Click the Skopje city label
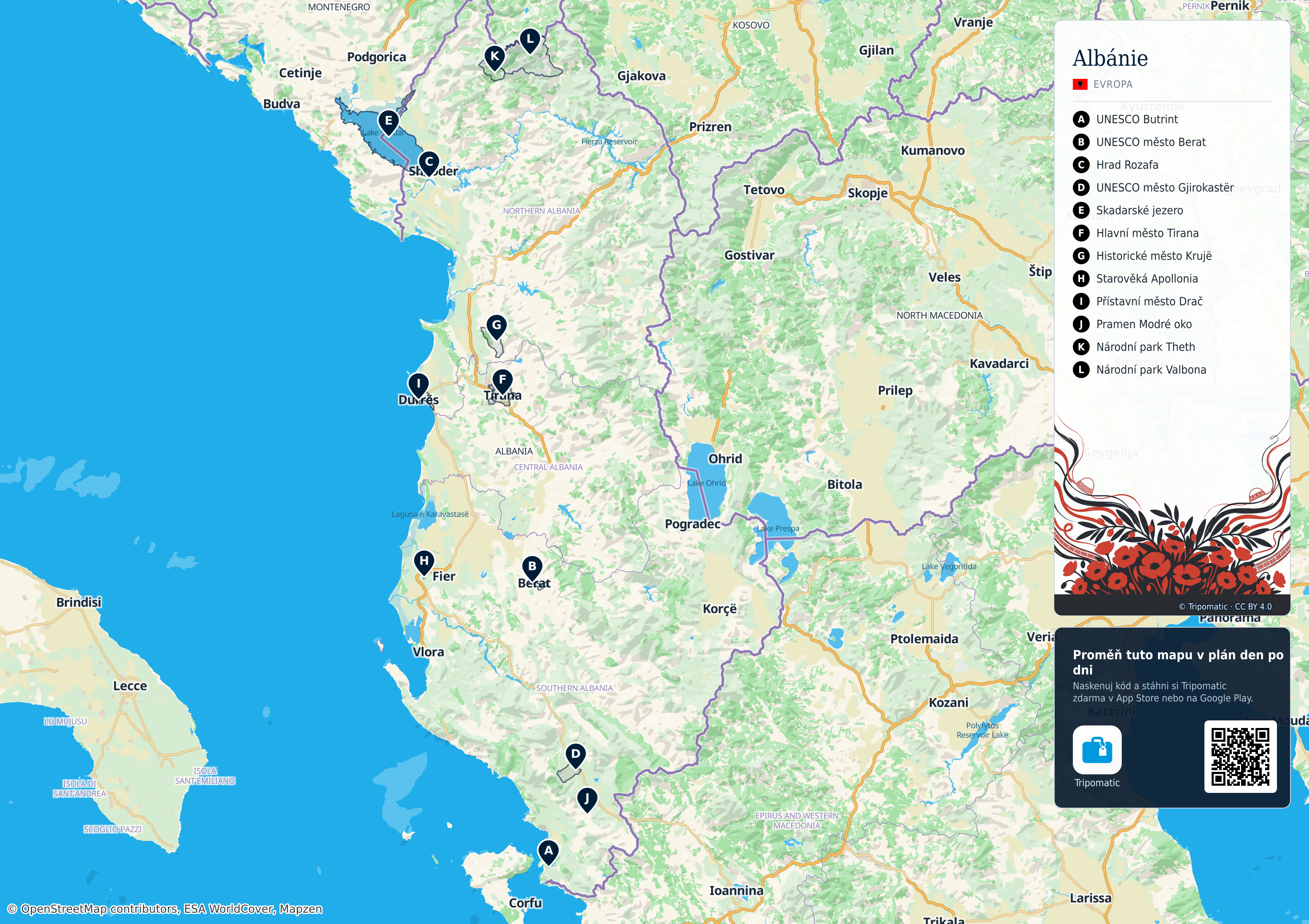 [x=868, y=193]
